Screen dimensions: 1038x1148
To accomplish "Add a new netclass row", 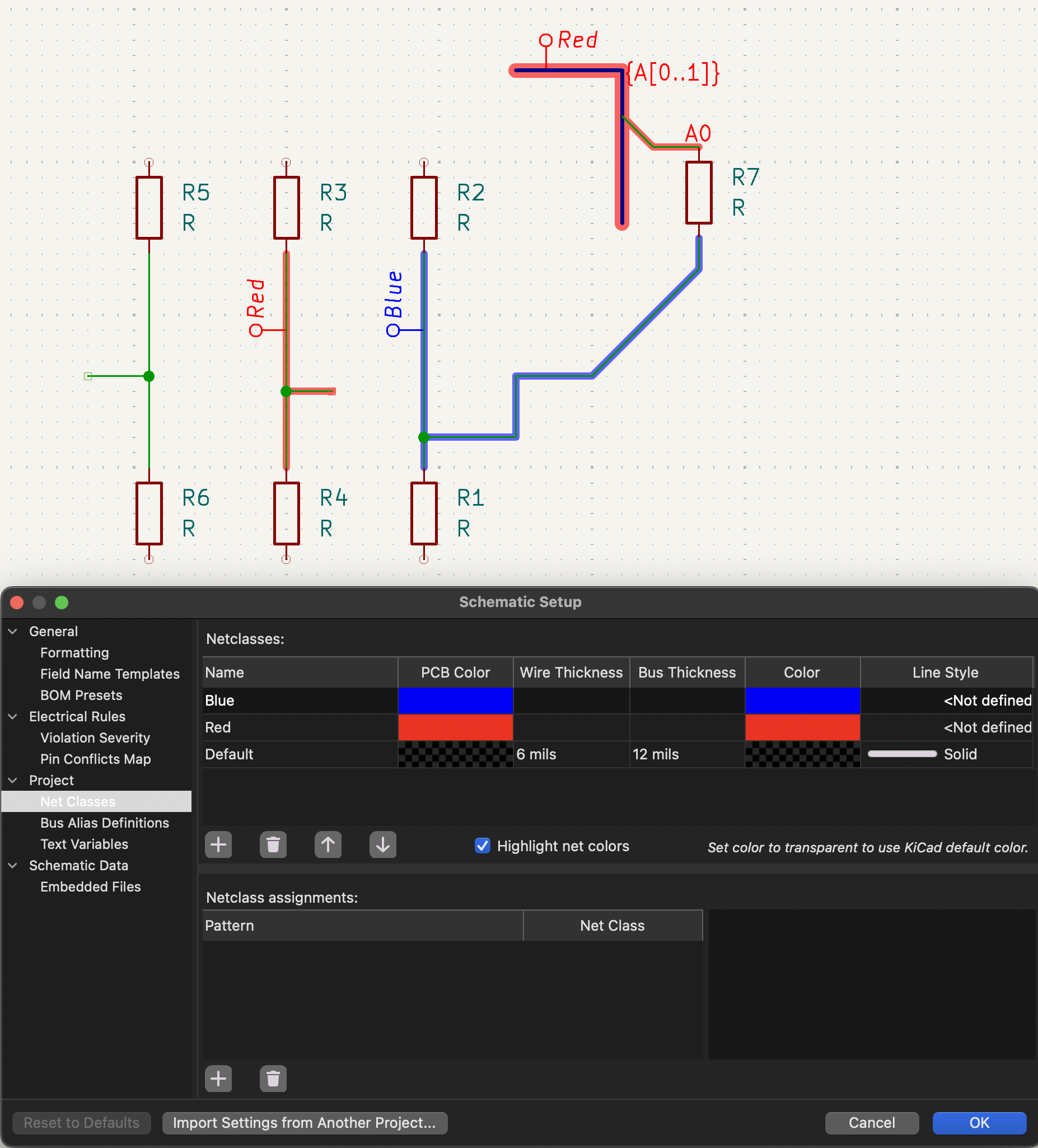I will tap(218, 844).
